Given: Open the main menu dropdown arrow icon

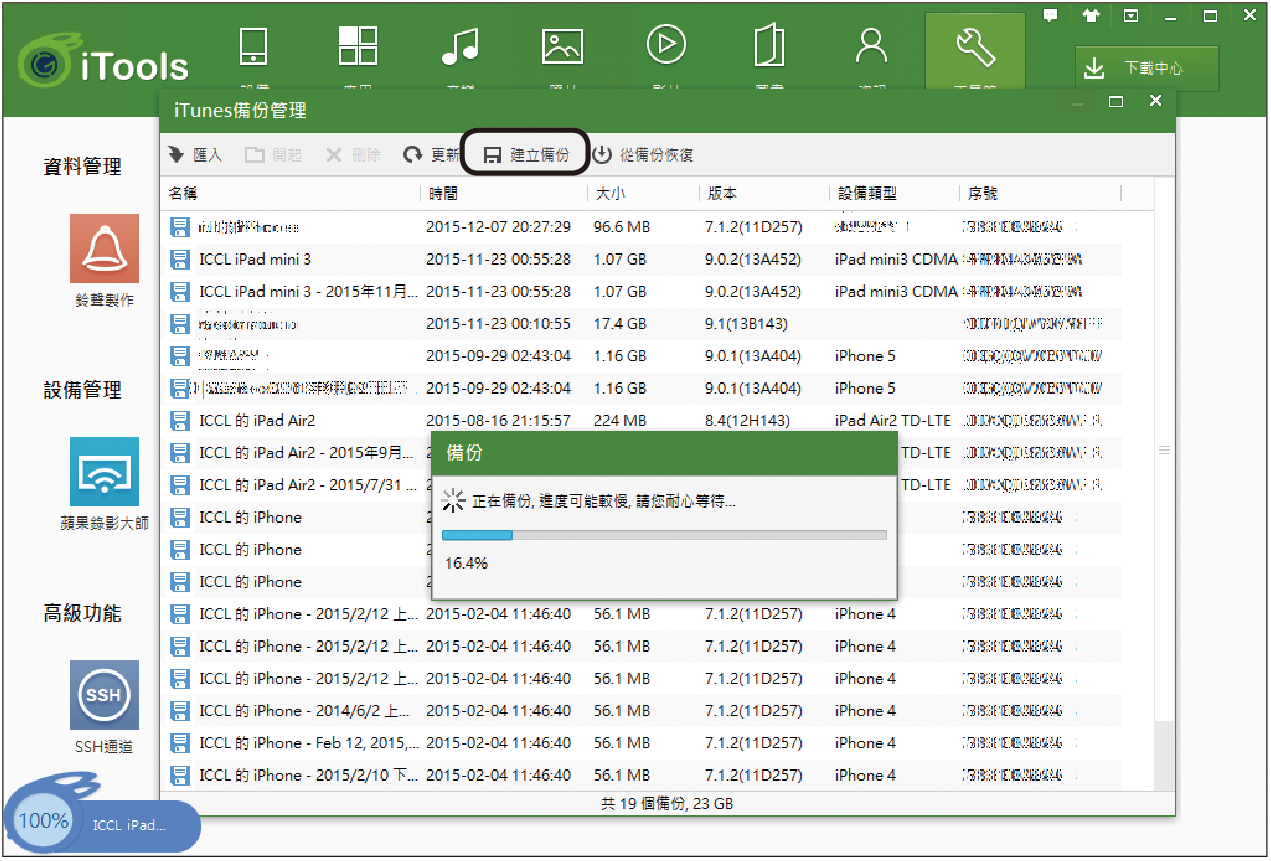Looking at the screenshot, I should (1131, 16).
